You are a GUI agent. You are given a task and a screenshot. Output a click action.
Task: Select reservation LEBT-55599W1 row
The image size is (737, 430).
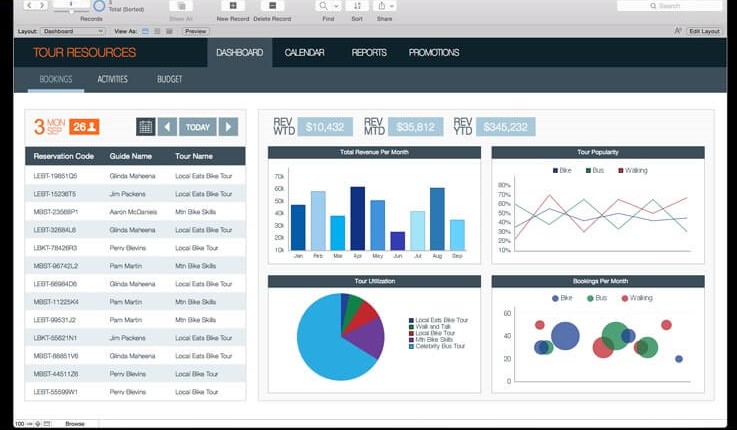pos(135,392)
